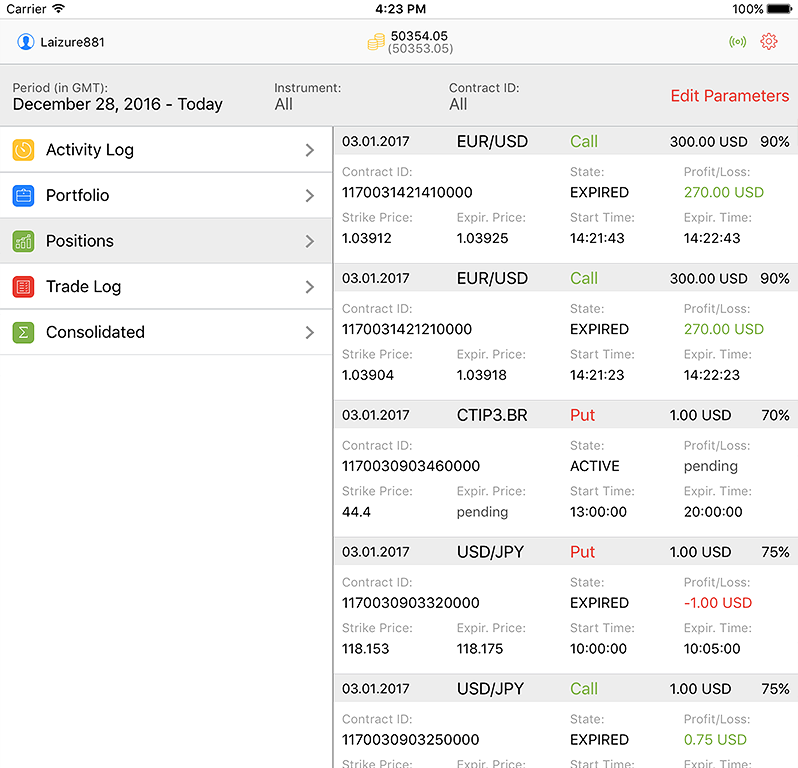Image resolution: width=798 pixels, height=768 pixels.
Task: Tap start time 10:00:00
Action: pyautogui.click(x=598, y=649)
